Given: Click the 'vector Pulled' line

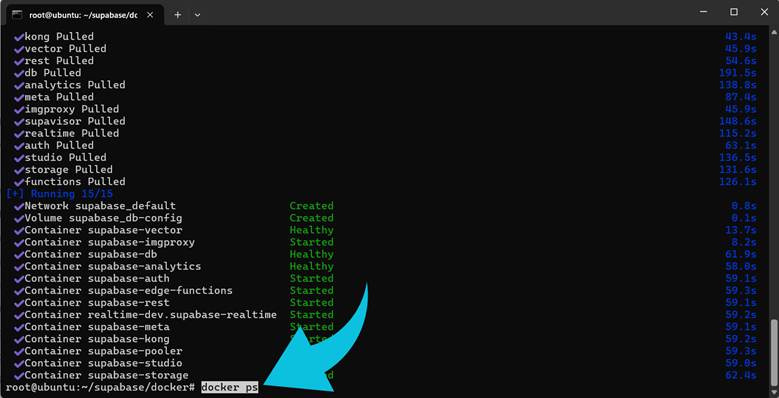Looking at the screenshot, I should (x=65, y=49).
